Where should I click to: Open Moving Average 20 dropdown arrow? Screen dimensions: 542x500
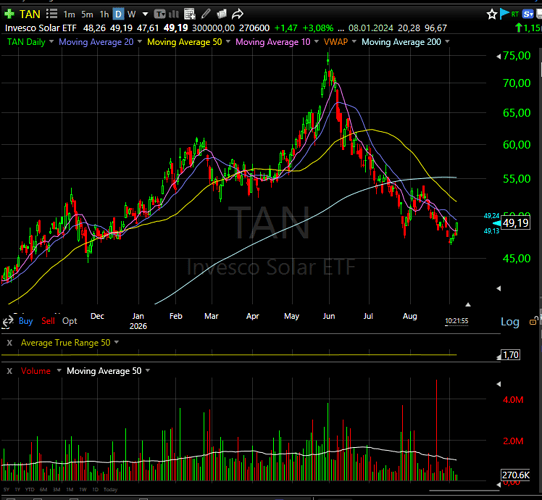140,42
